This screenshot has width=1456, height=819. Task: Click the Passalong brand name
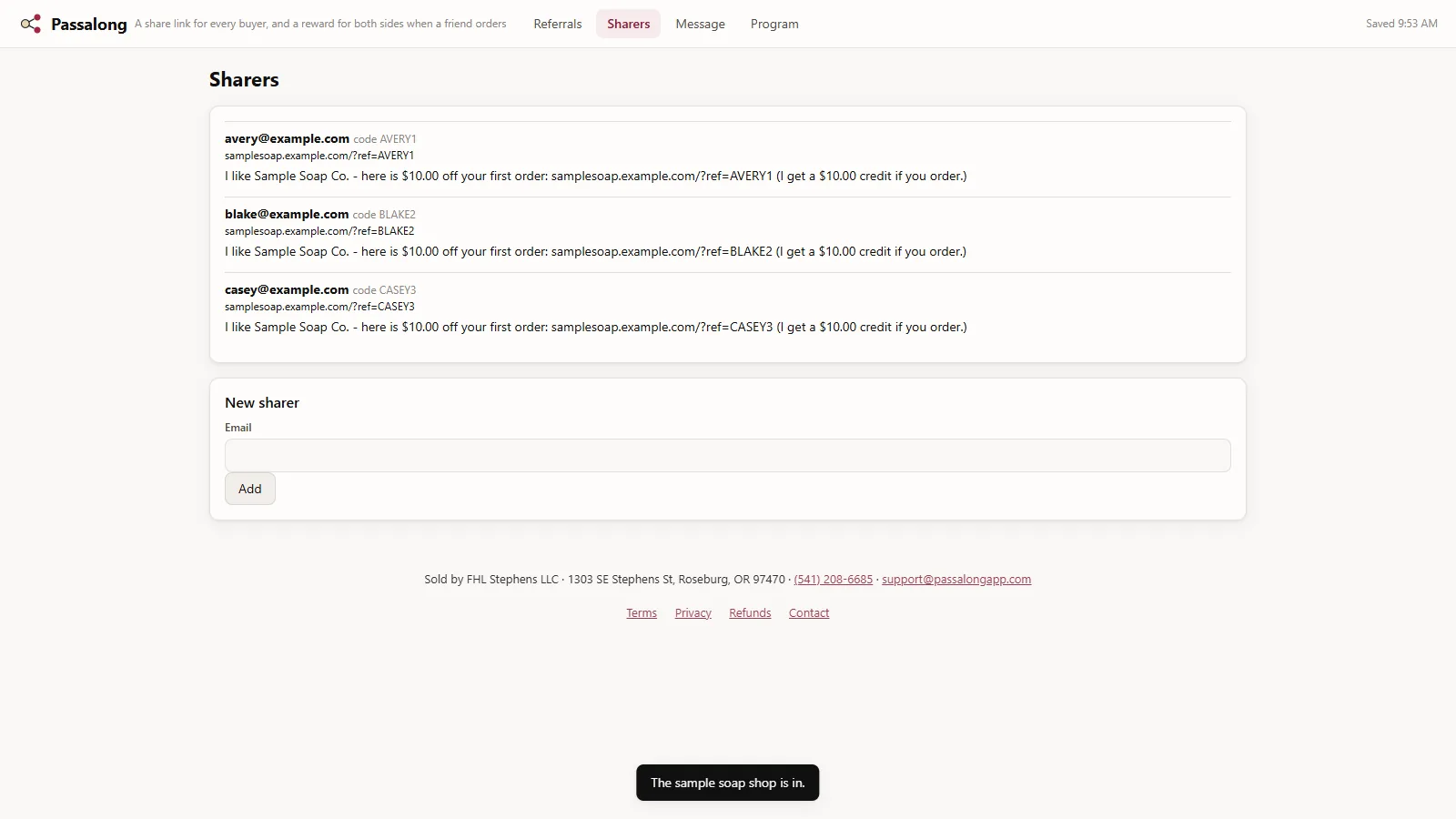[89, 25]
